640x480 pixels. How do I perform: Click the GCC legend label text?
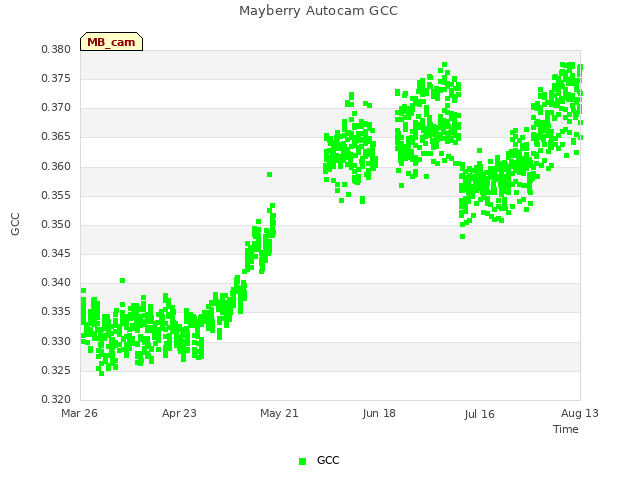pyautogui.click(x=328, y=460)
